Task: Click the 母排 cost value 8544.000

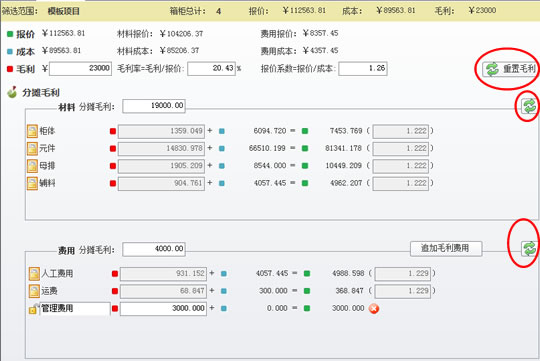Action: tap(270, 166)
